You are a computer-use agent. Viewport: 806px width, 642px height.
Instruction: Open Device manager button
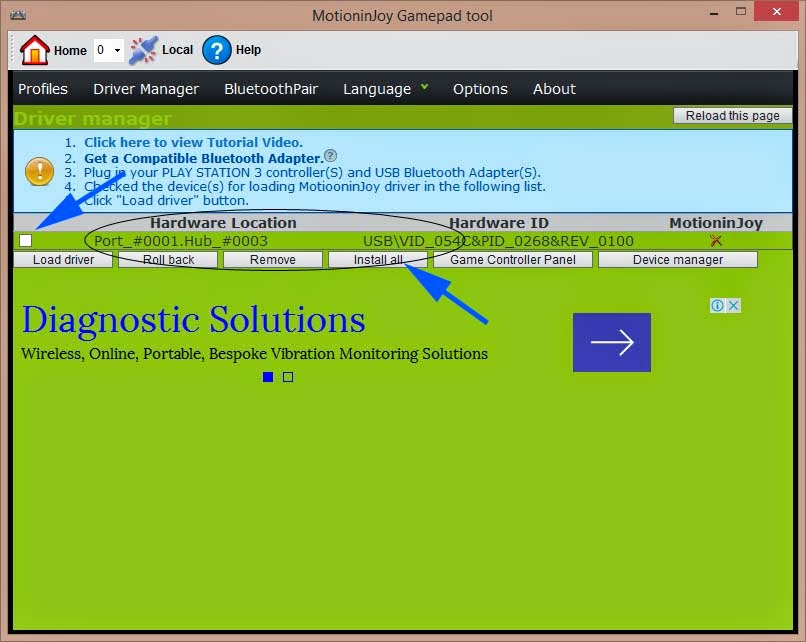coord(677,260)
